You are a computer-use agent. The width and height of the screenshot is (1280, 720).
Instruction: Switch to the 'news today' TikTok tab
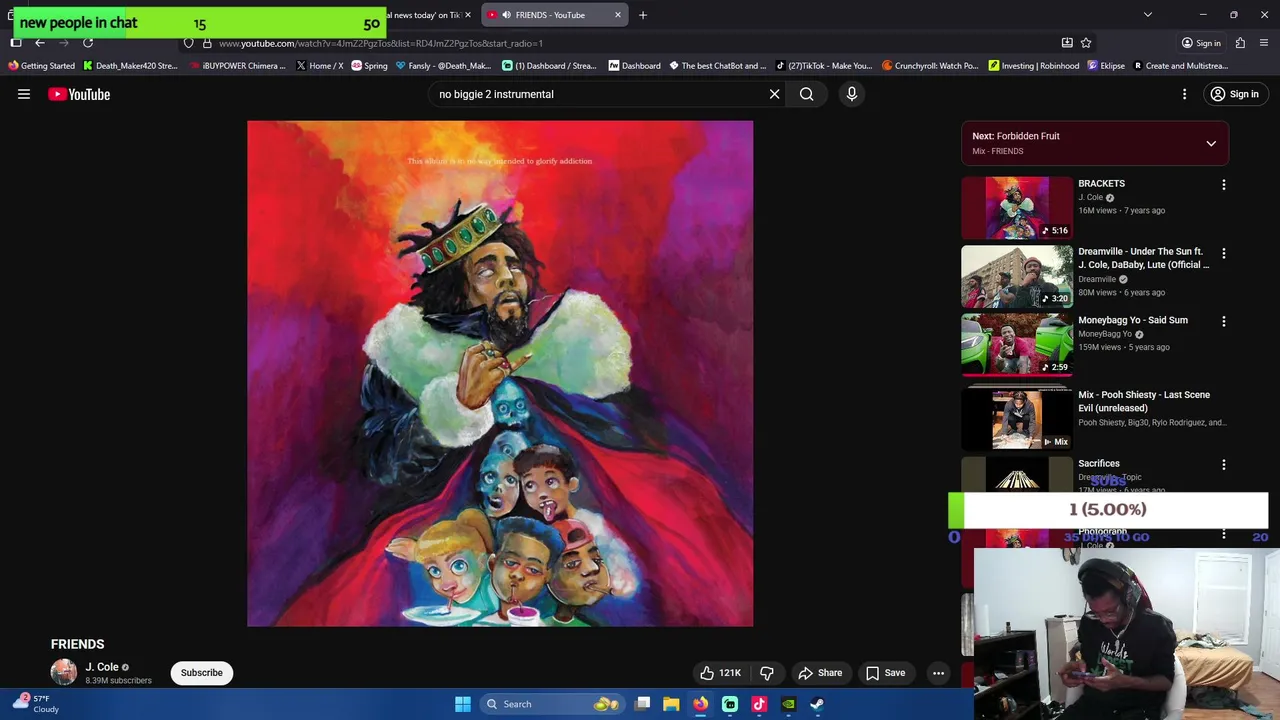pyautogui.click(x=427, y=15)
